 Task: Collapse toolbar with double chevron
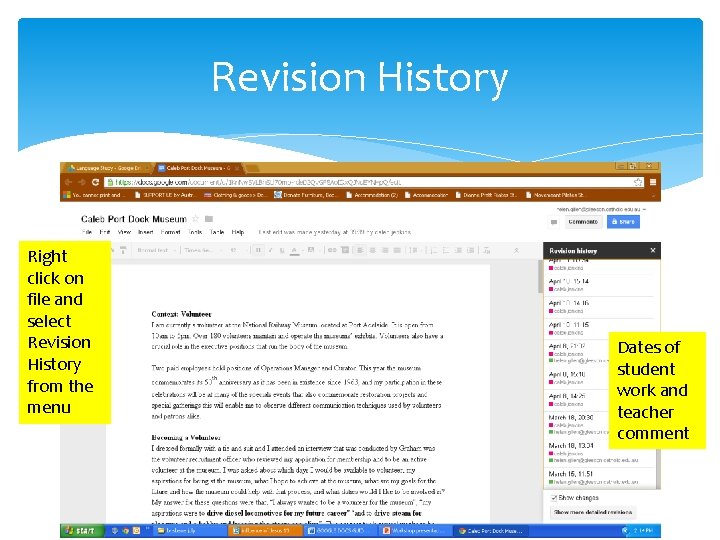tap(516, 250)
